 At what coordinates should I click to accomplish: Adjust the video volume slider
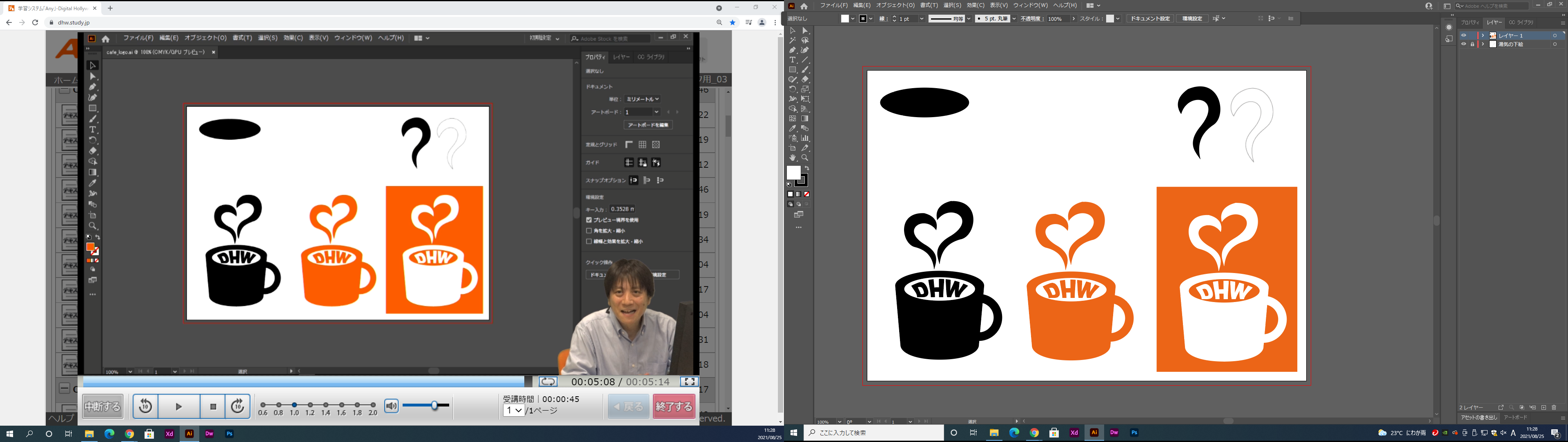pyautogui.click(x=426, y=405)
